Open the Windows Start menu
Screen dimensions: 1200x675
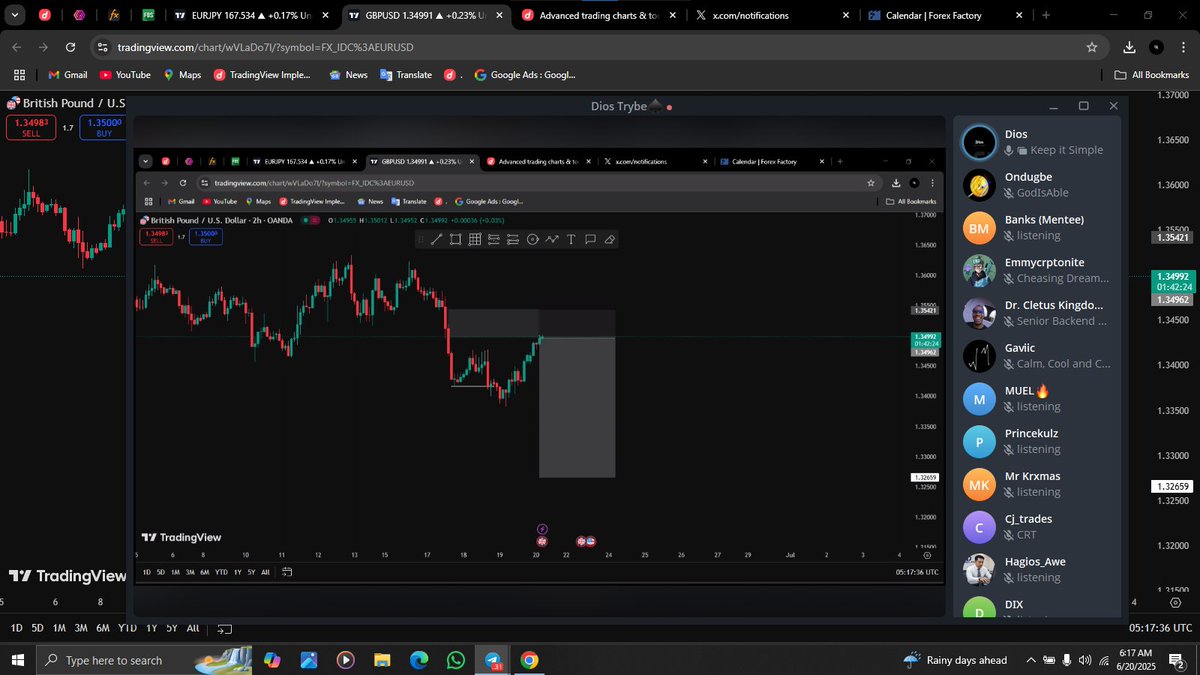(x=17, y=660)
